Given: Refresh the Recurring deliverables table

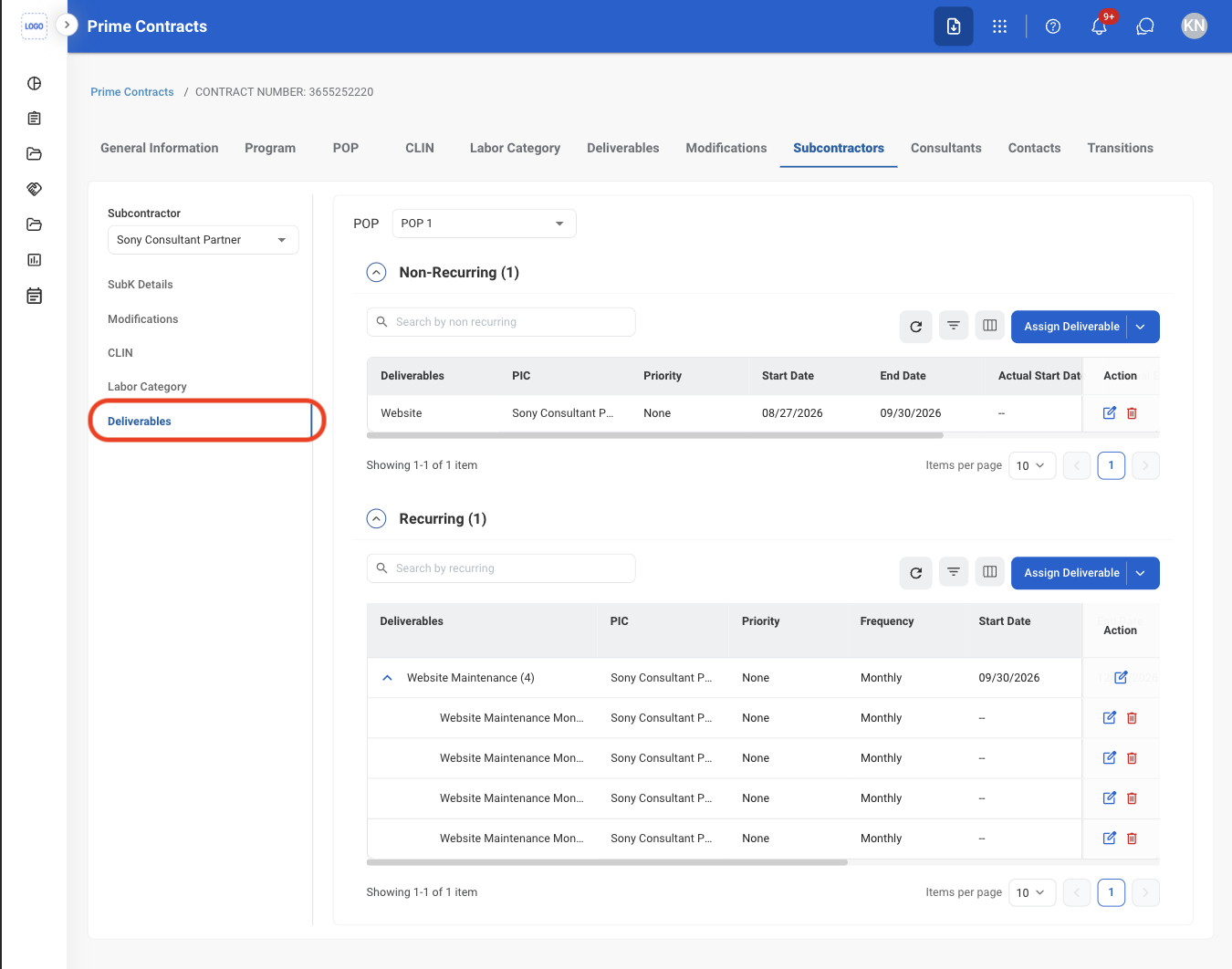Looking at the screenshot, I should click(916, 573).
